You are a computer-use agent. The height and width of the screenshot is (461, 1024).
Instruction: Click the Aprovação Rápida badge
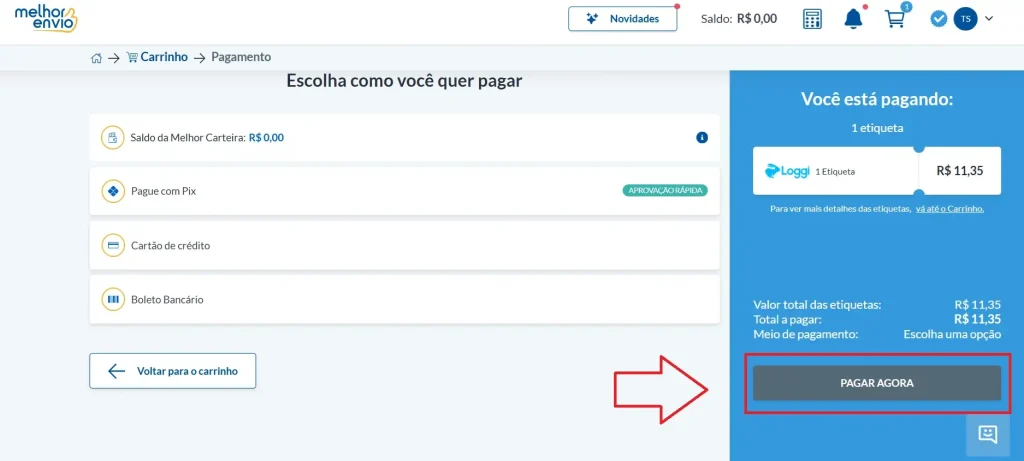click(665, 191)
